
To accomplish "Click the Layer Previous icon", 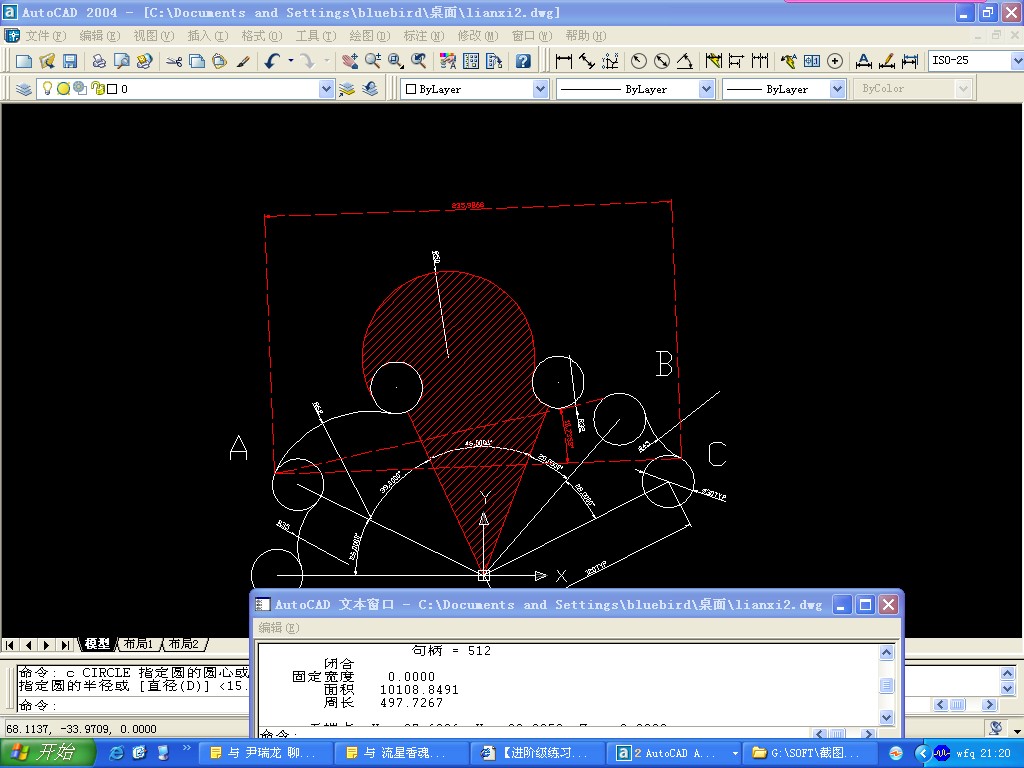I will pos(370,89).
